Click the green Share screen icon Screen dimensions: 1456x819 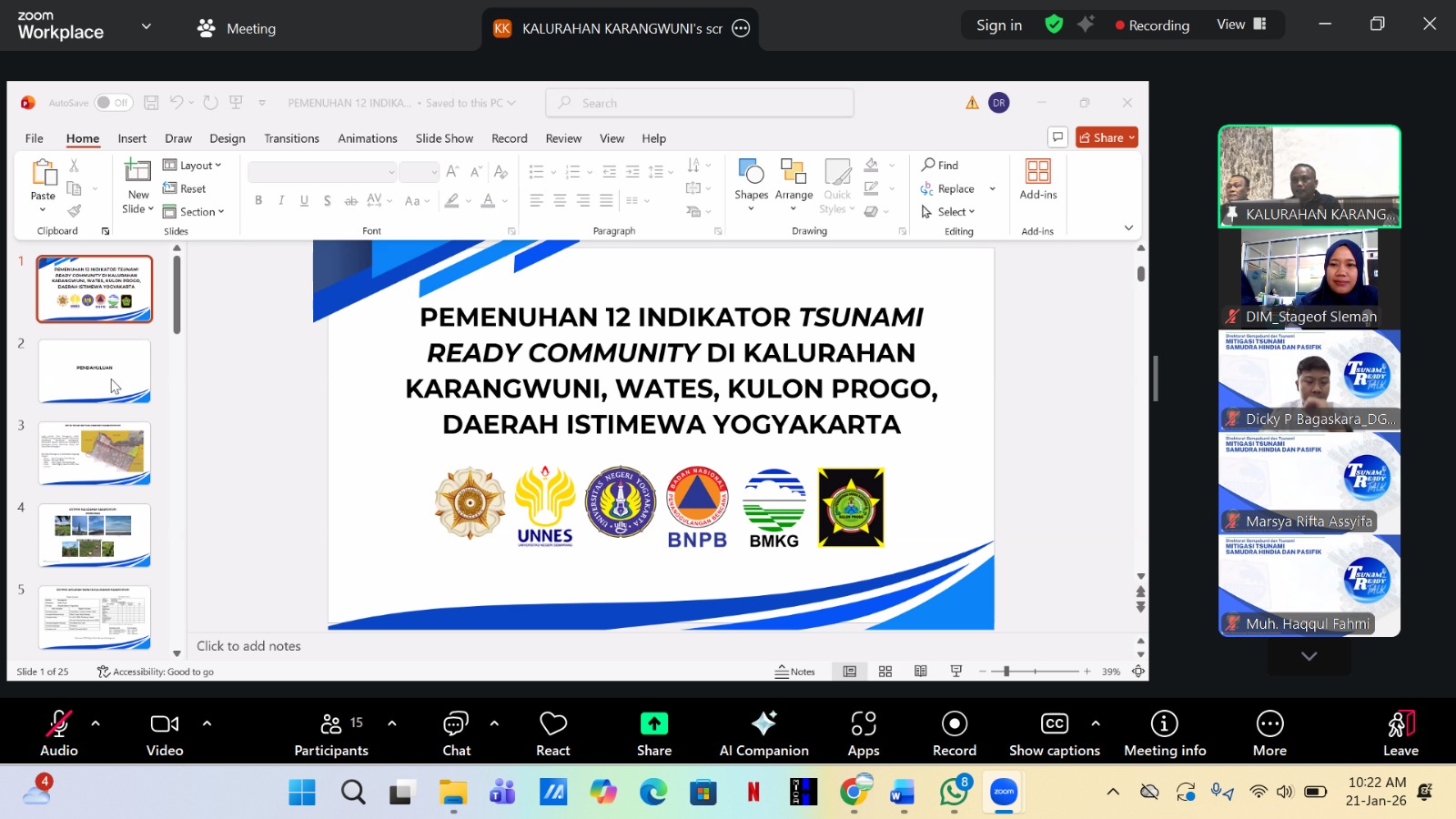653,724
